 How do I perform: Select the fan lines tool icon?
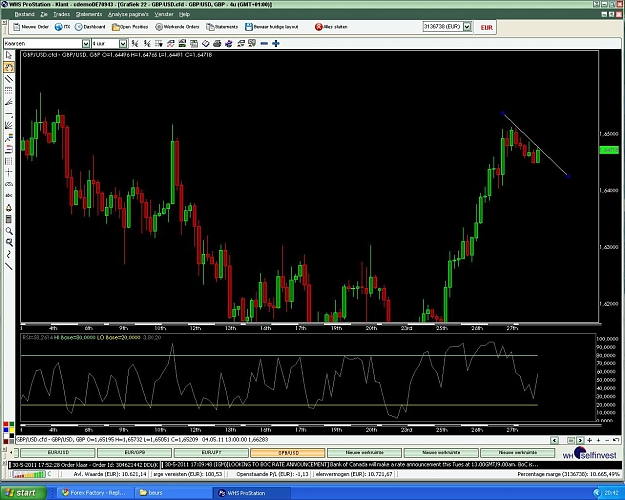[x=9, y=126]
